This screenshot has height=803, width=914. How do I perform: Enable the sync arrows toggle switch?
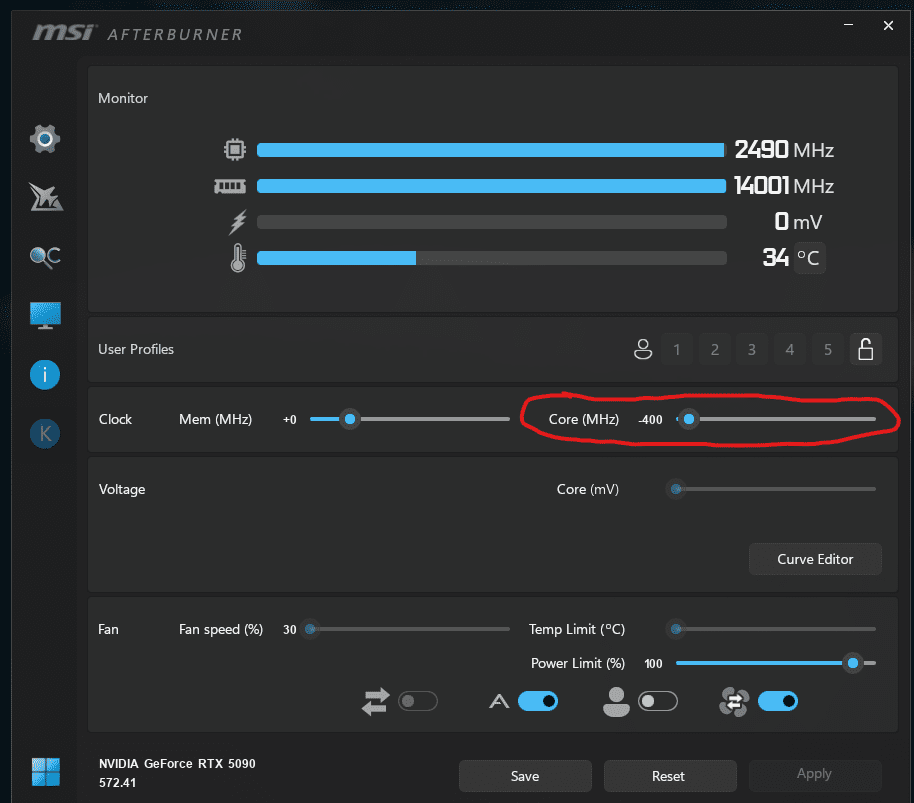click(x=418, y=701)
